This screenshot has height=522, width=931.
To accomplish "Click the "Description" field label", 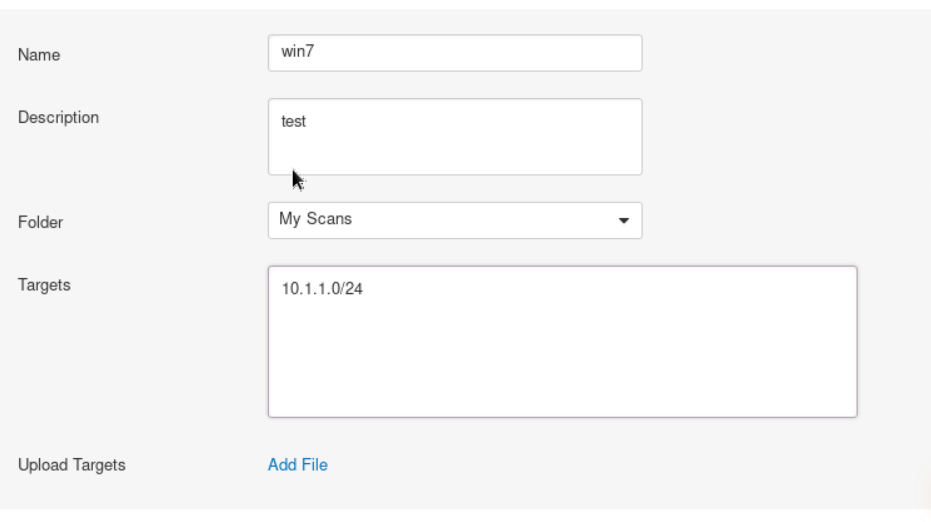I will [58, 117].
